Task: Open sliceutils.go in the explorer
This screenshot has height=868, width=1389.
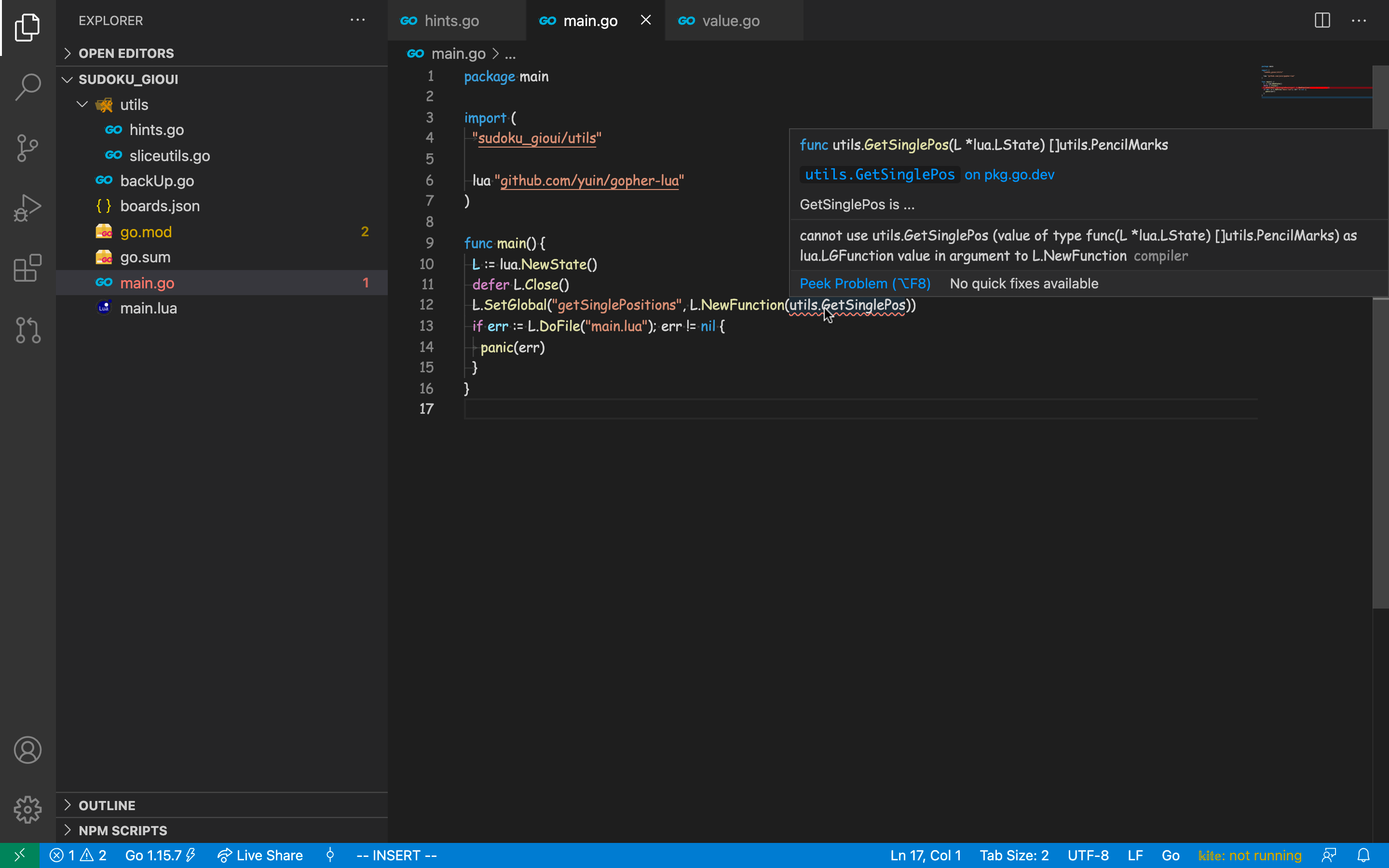Action: [x=221, y=156]
